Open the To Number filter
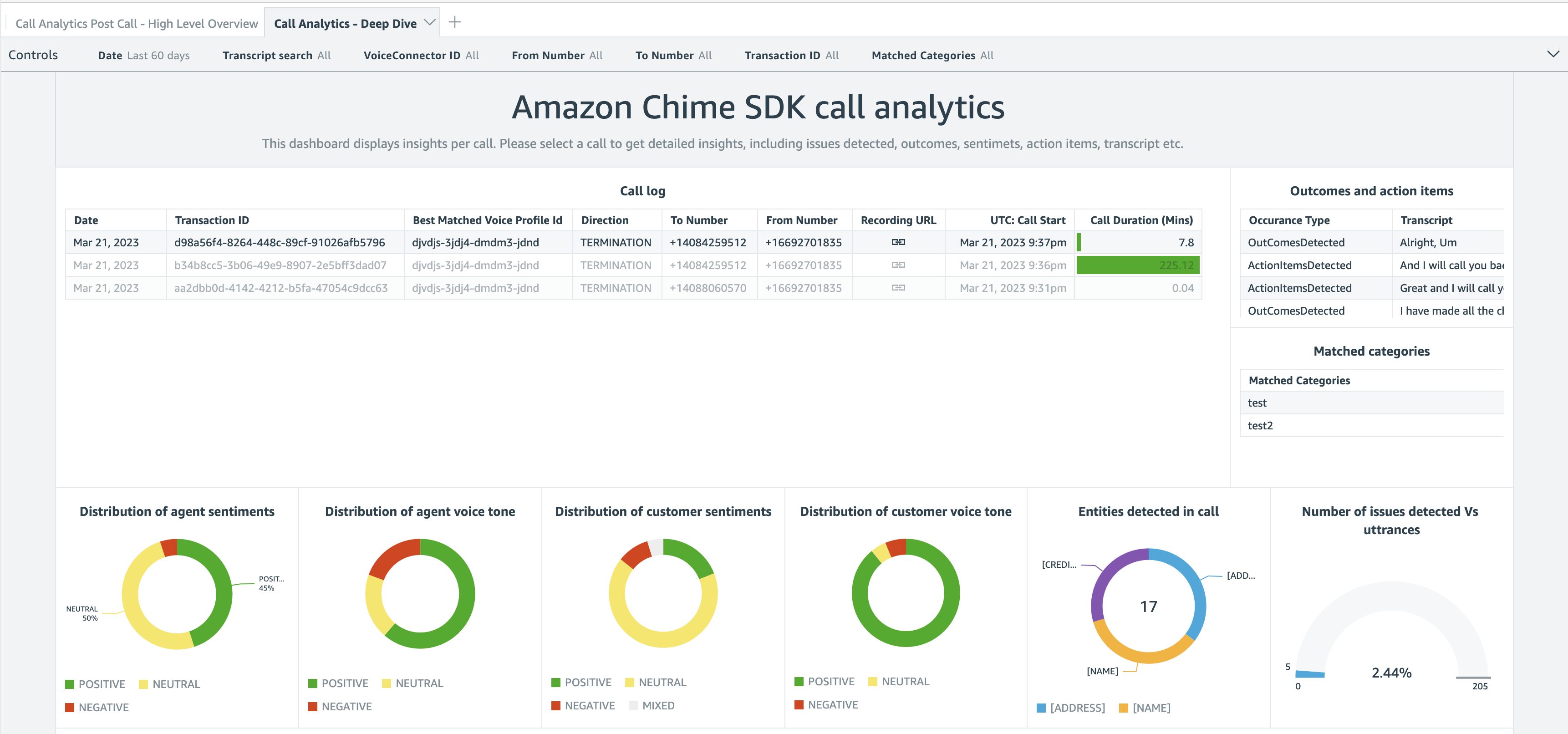Screen dimensions: 1568x734 (673, 55)
